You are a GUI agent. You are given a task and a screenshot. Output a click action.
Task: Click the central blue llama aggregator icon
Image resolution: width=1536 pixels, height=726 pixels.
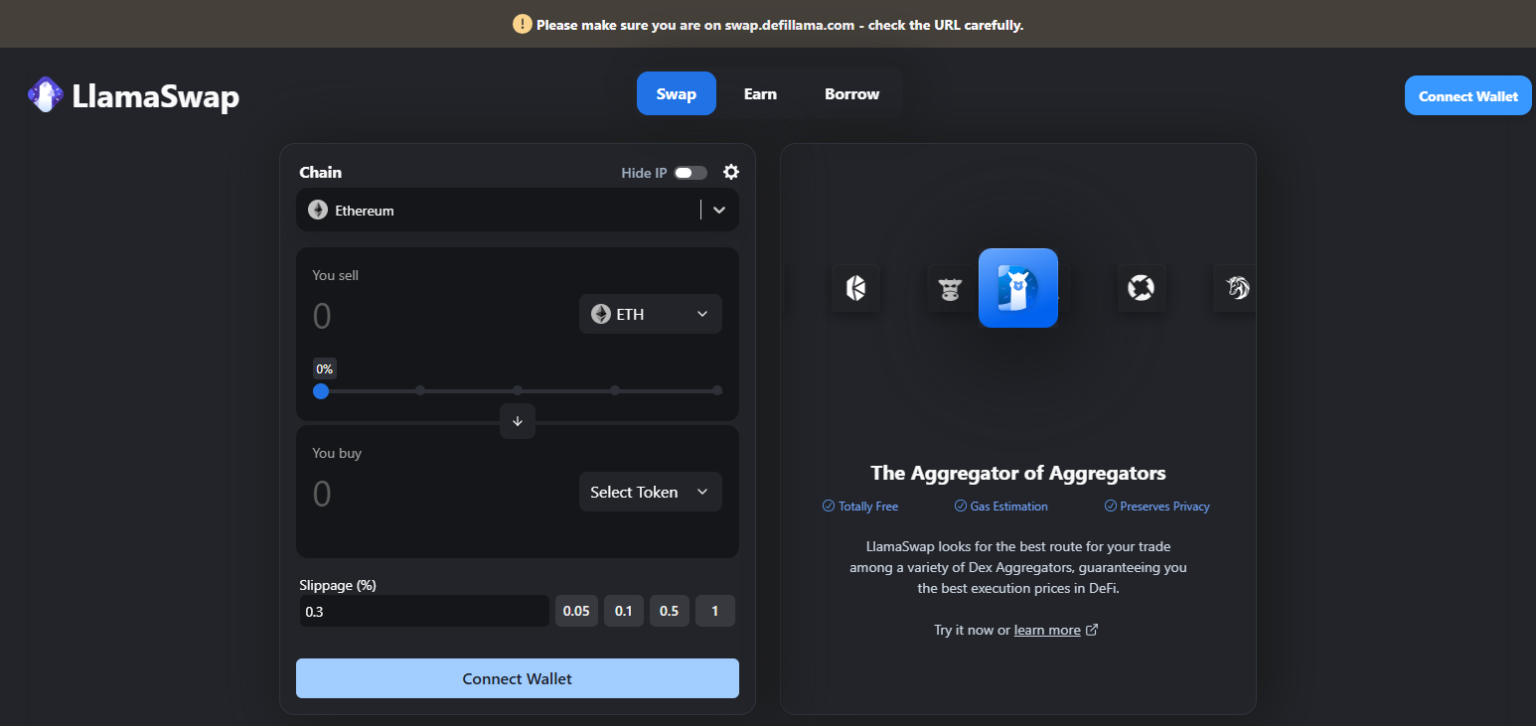[x=1018, y=288]
